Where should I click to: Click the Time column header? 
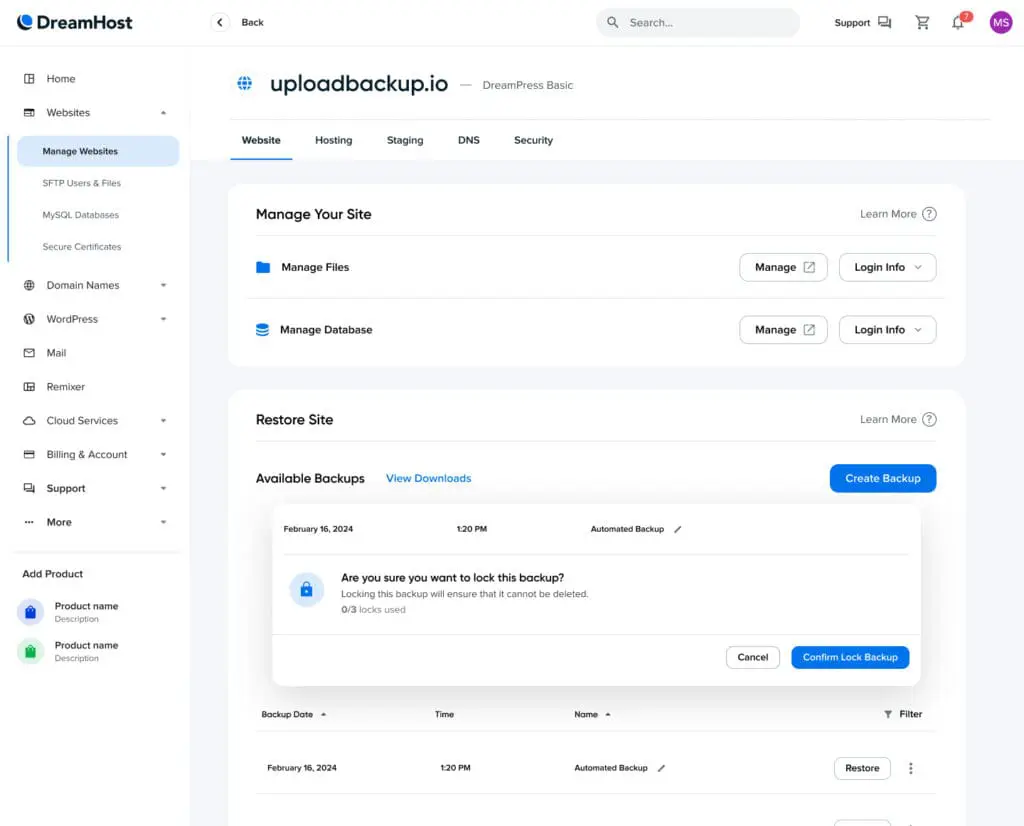pos(444,714)
